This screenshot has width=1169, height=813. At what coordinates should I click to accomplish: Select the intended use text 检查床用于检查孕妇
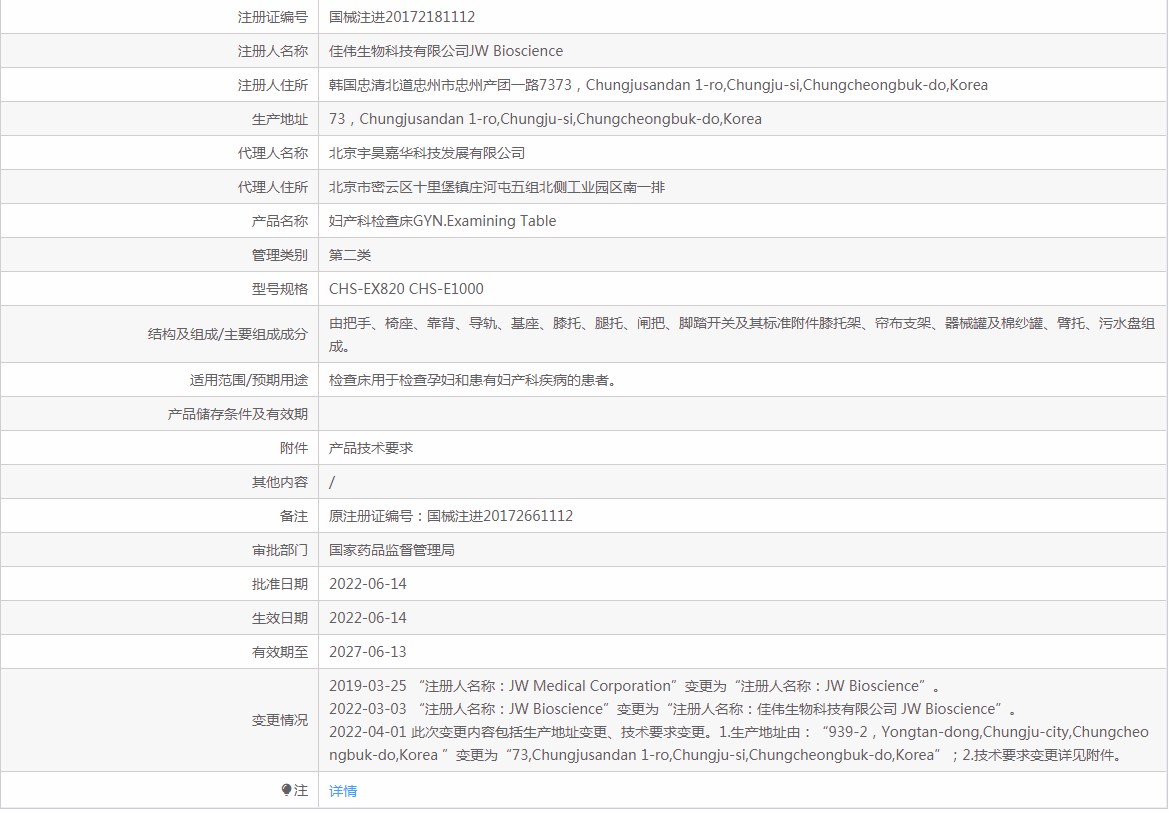pyautogui.click(x=473, y=380)
